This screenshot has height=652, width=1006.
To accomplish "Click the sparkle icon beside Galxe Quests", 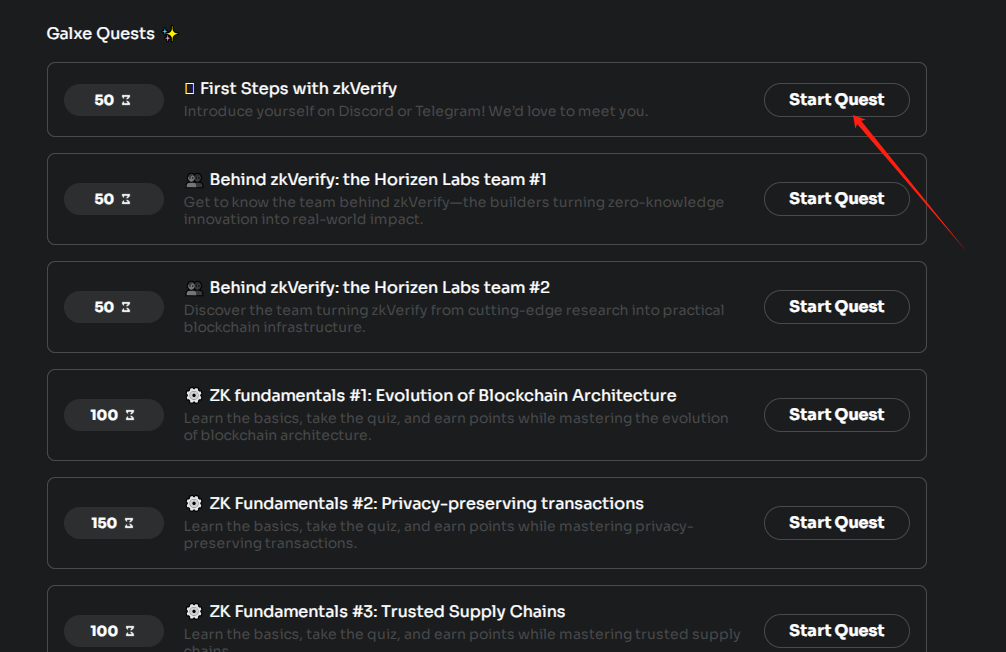I will [x=170, y=34].
